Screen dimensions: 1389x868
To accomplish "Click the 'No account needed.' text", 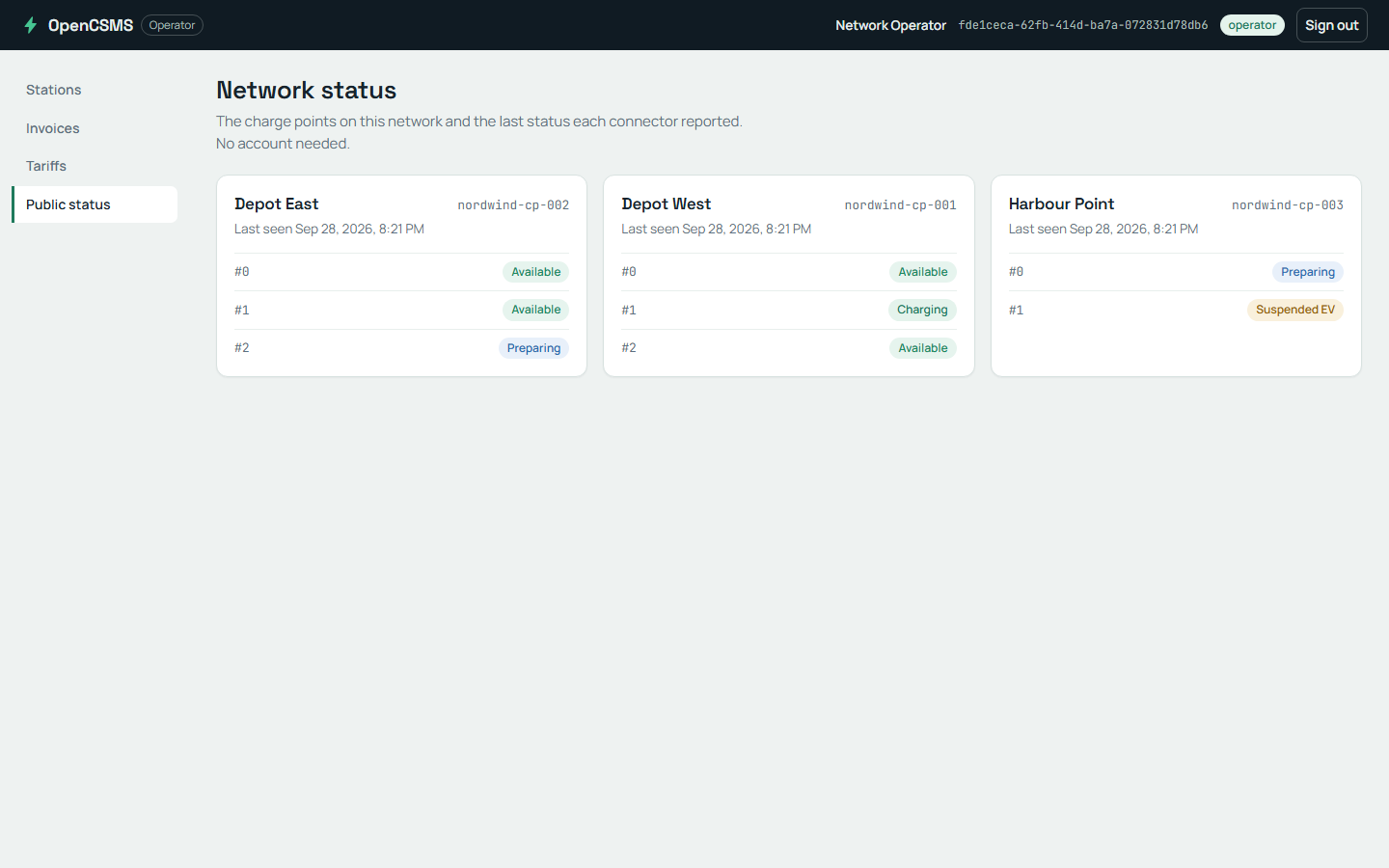I will [x=283, y=144].
